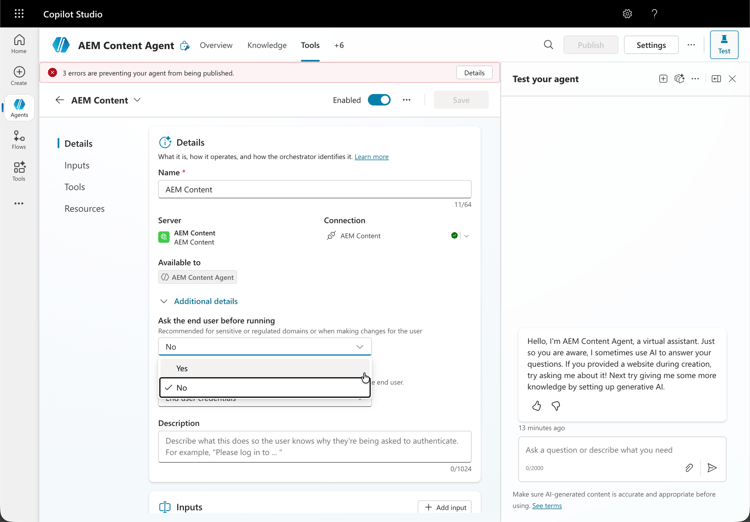This screenshot has height=522, width=750.
Task: Show the +6 more tabs
Action: click(x=339, y=45)
